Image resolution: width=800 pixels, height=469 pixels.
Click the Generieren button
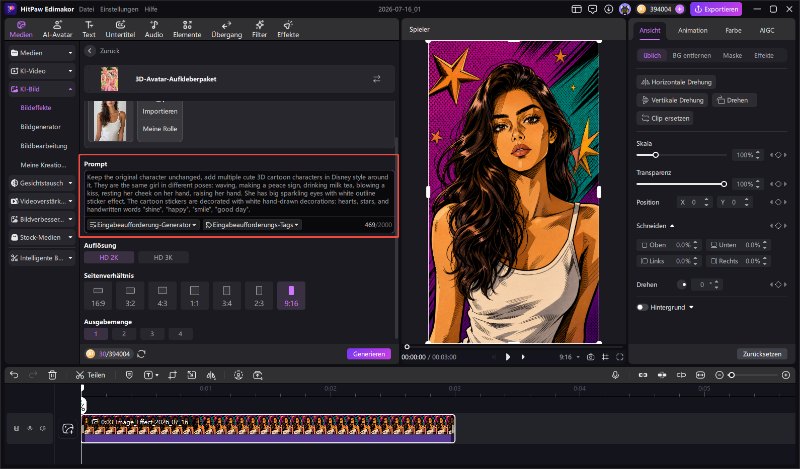click(x=369, y=354)
